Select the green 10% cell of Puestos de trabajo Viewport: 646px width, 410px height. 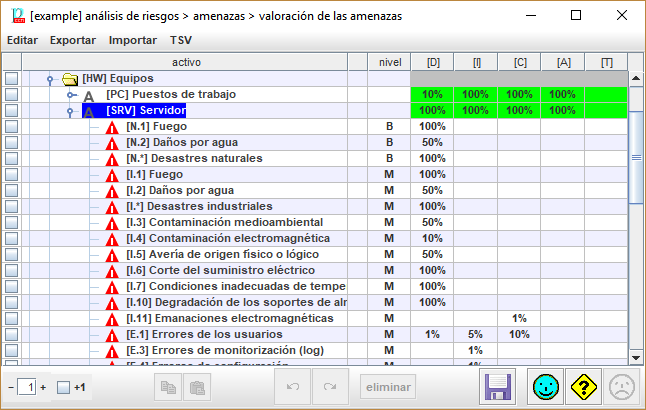point(432,95)
